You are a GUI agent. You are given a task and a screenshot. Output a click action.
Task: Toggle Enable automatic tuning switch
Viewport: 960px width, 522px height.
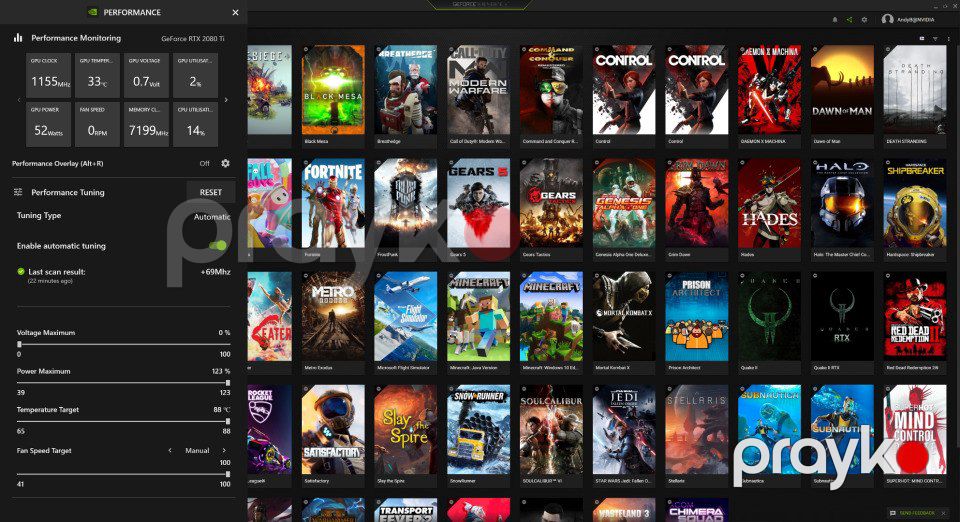pos(218,245)
